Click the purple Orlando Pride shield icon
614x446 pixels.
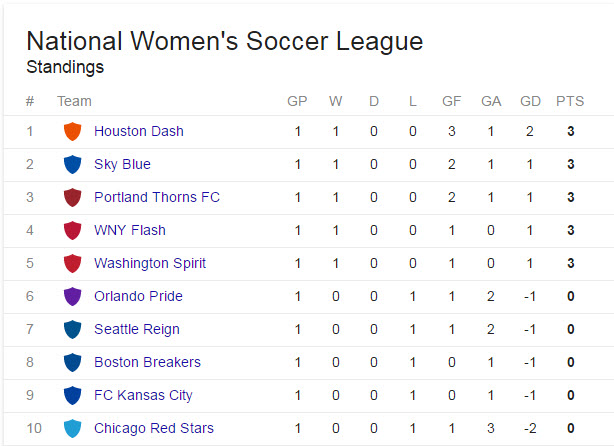pos(72,296)
